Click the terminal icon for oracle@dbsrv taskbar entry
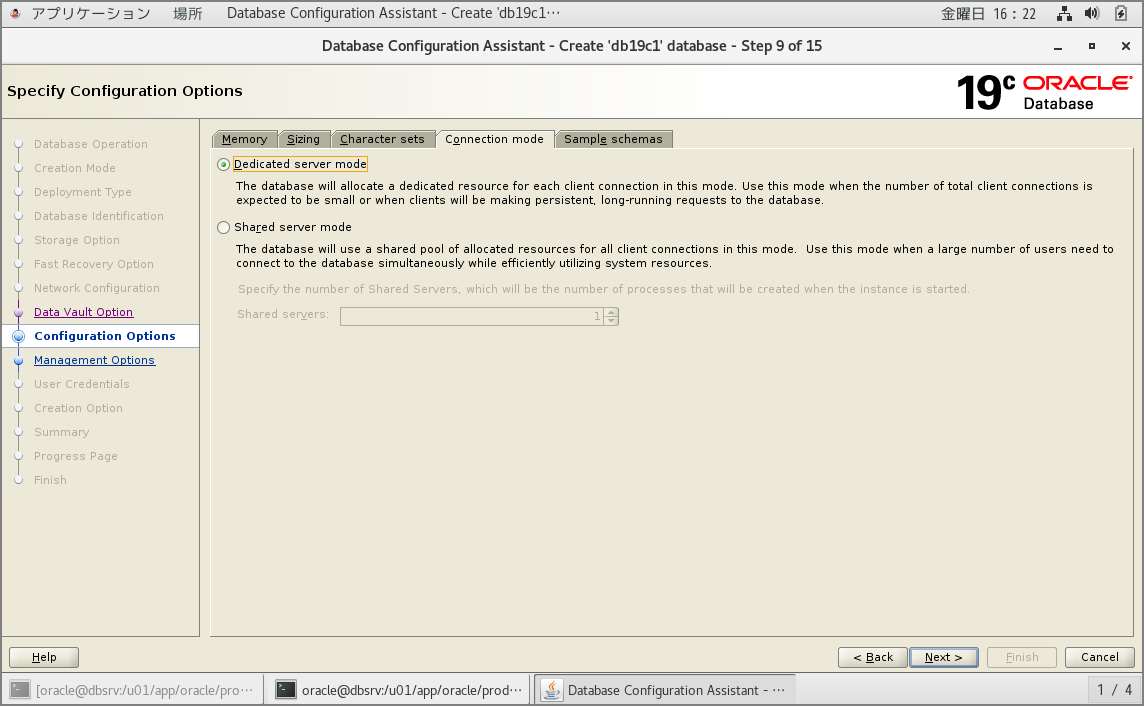Viewport: 1144px width, 706px height. coord(287,689)
